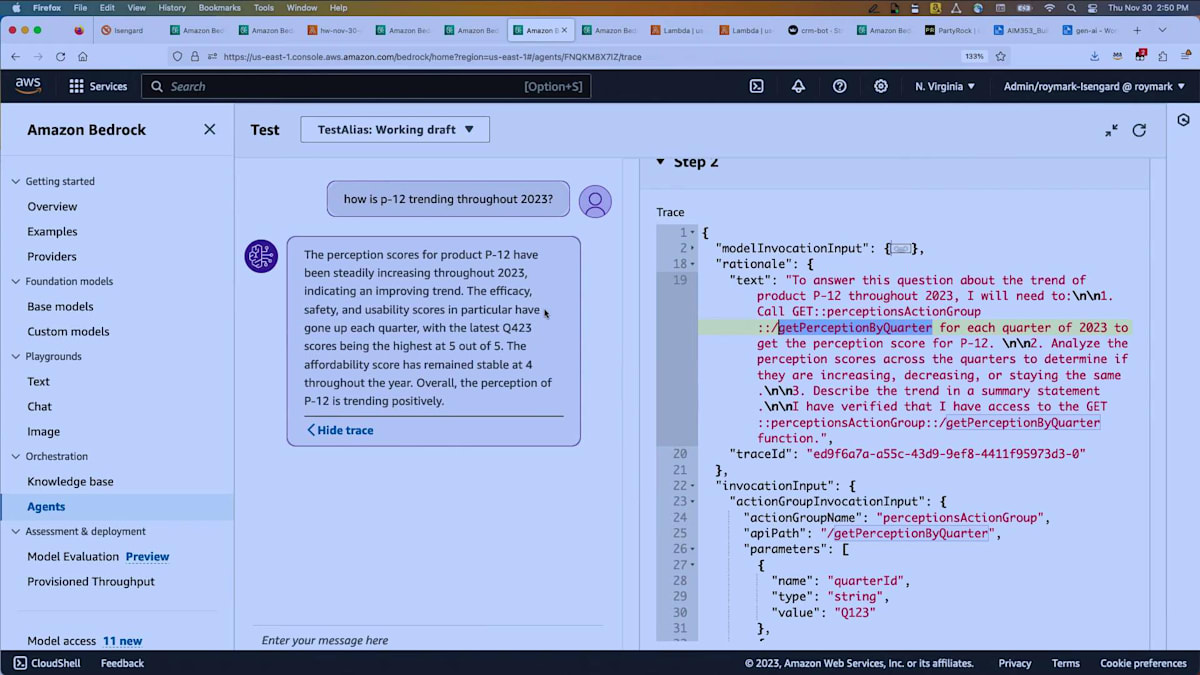Screen dimensions: 1200x675
Task: Open the AWS settings gear
Action: click(881, 86)
